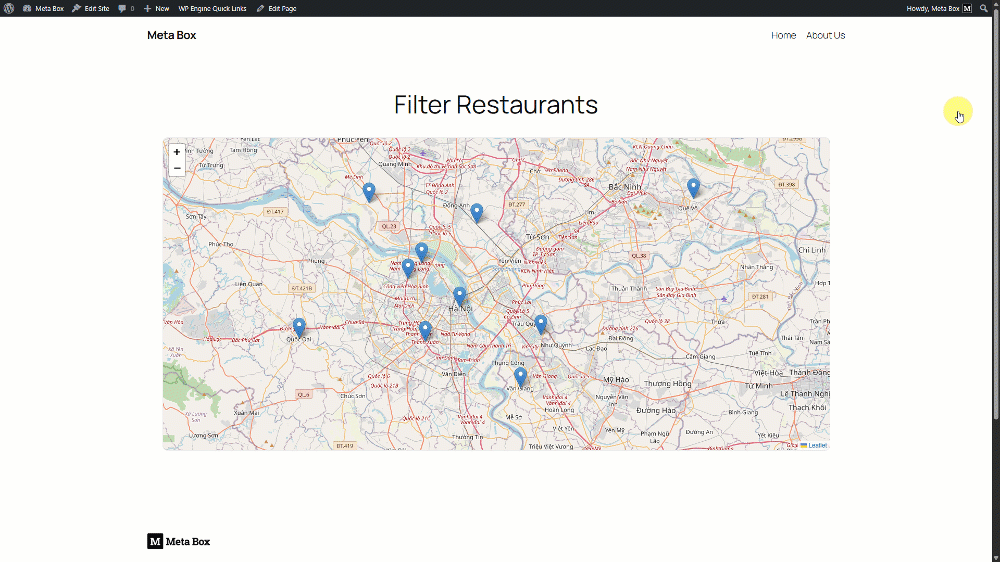Image resolution: width=1000 pixels, height=562 pixels.
Task: Click the user avatar in the admin bar
Action: pos(967,8)
